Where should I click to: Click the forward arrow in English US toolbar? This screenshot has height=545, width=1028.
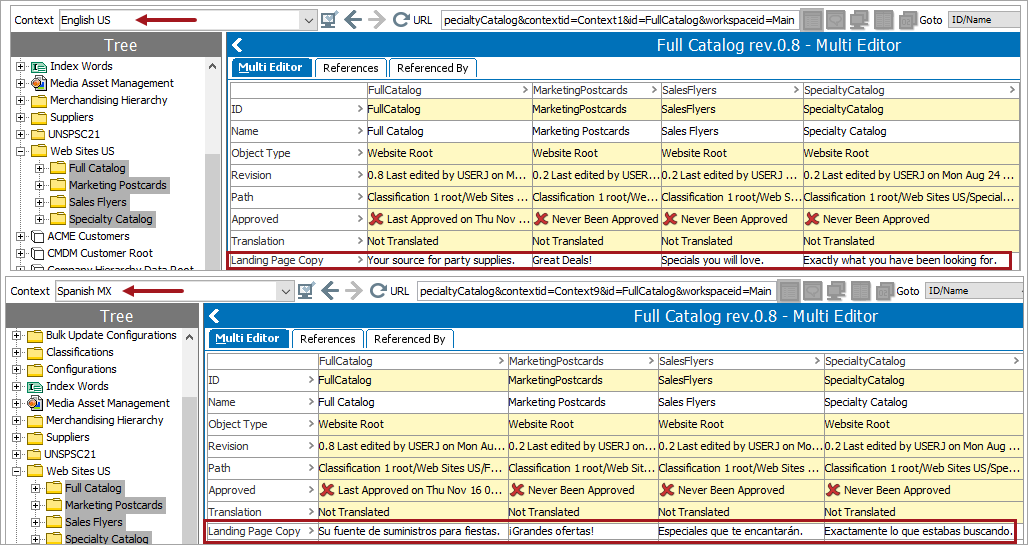pos(377,20)
